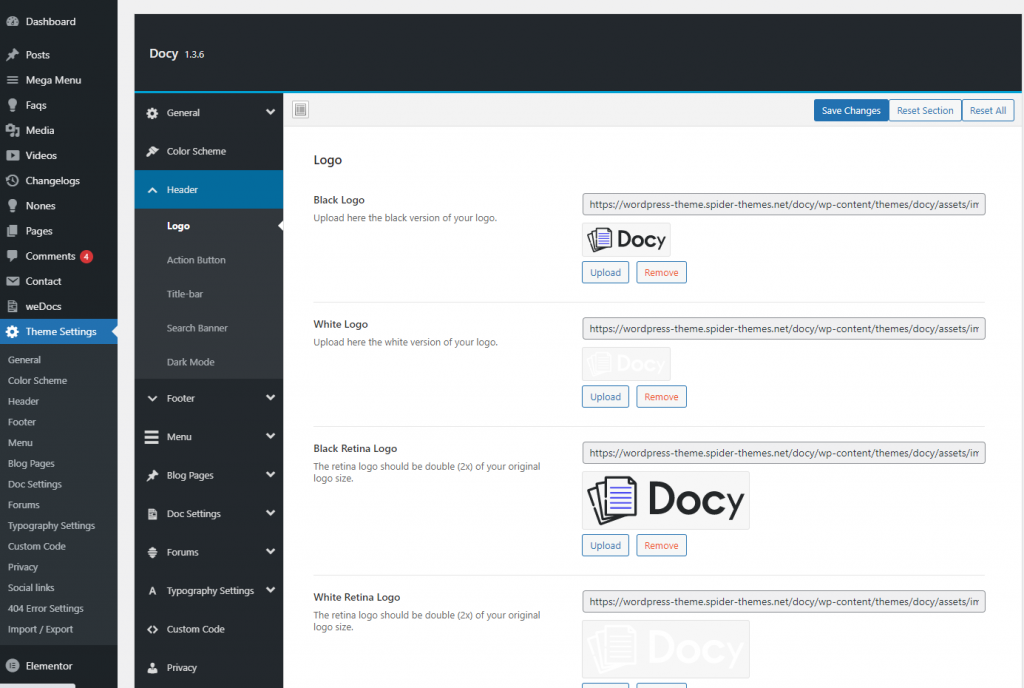This screenshot has height=688, width=1024.
Task: Expand the Footer section right chevron
Action: 270,398
